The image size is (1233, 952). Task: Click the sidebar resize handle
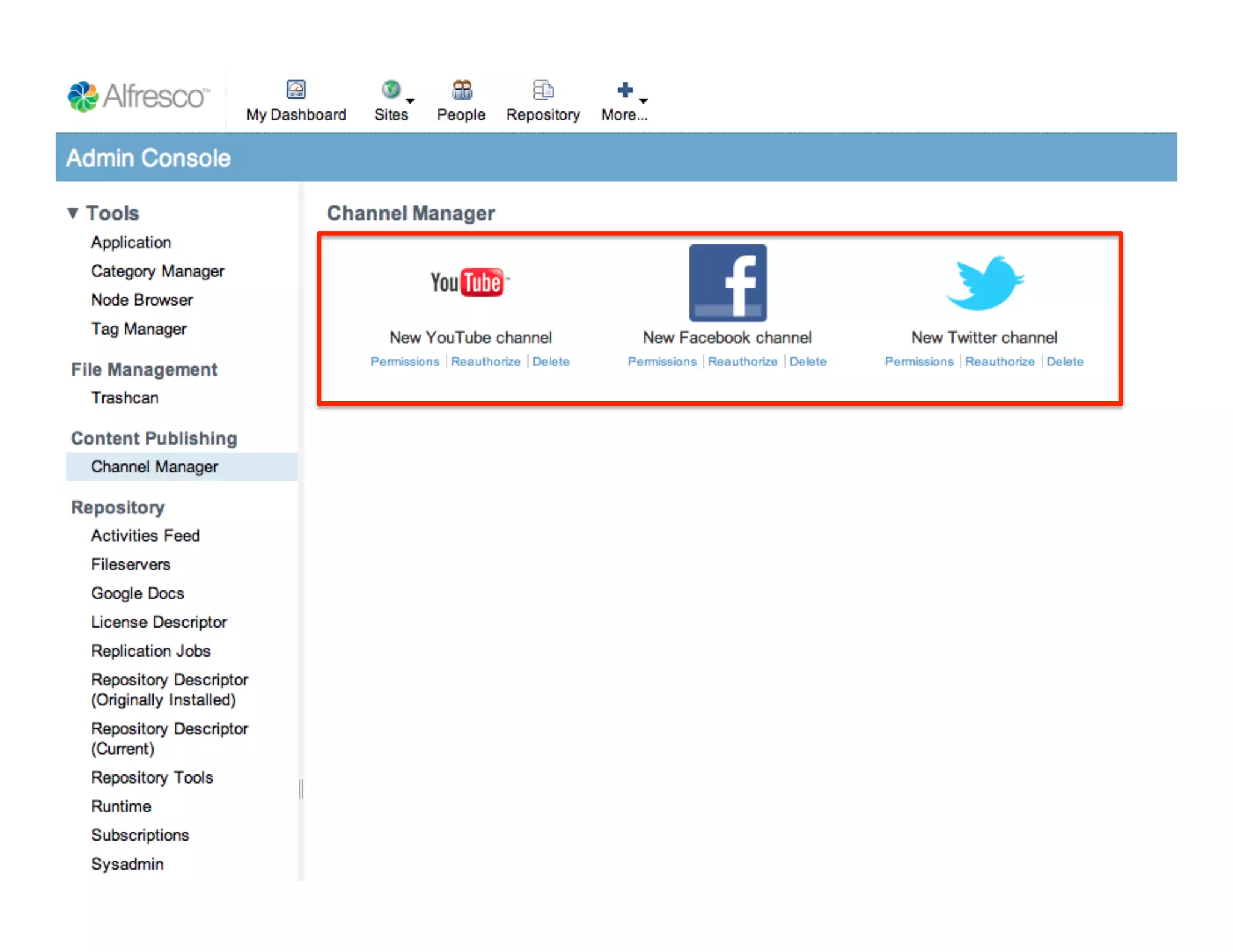pyautogui.click(x=300, y=788)
